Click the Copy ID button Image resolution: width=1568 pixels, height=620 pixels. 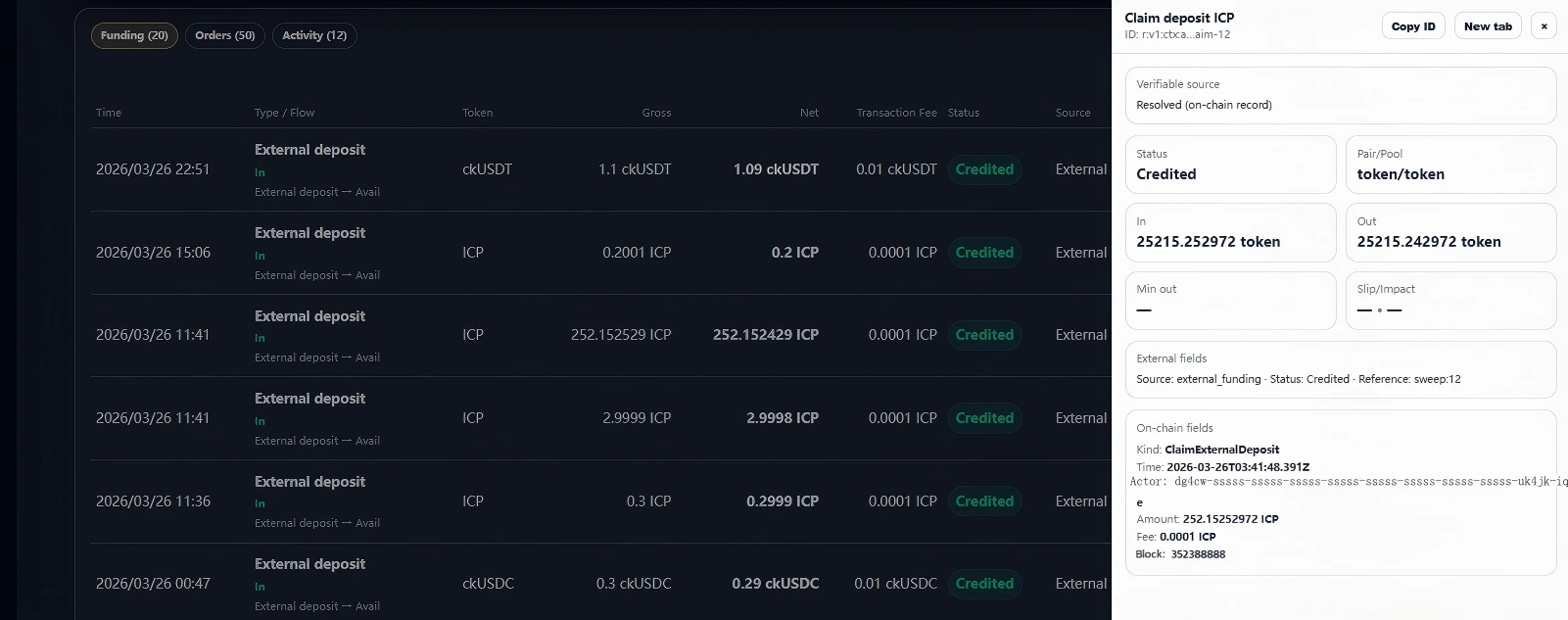tap(1413, 26)
